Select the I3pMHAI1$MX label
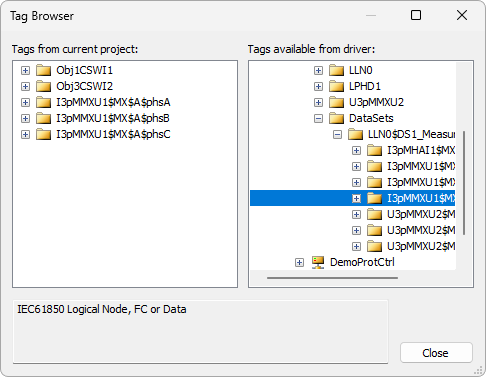Viewport: 486px width, 377px height. (x=421, y=150)
